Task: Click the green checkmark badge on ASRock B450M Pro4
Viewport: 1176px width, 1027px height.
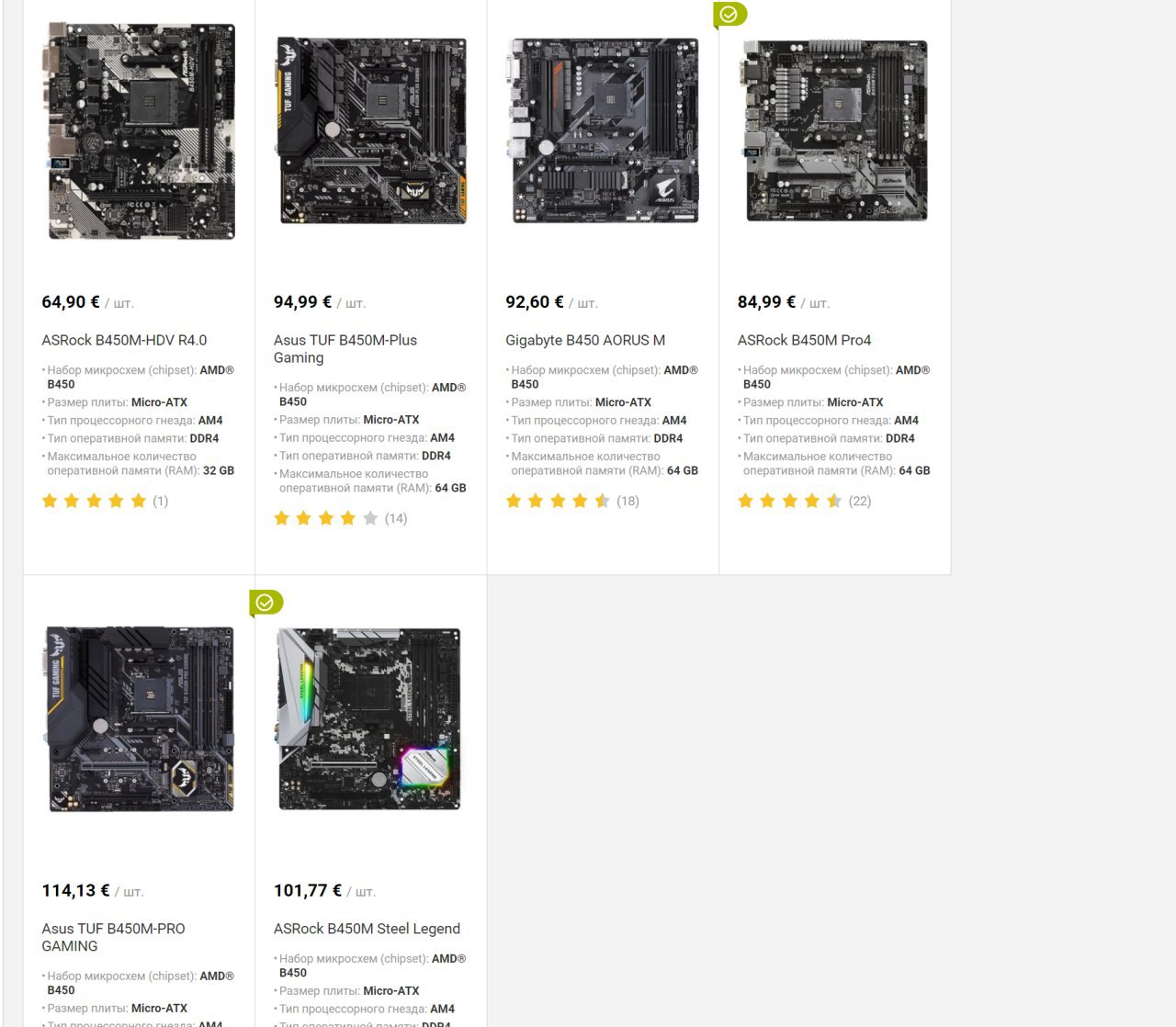Action: [x=729, y=15]
